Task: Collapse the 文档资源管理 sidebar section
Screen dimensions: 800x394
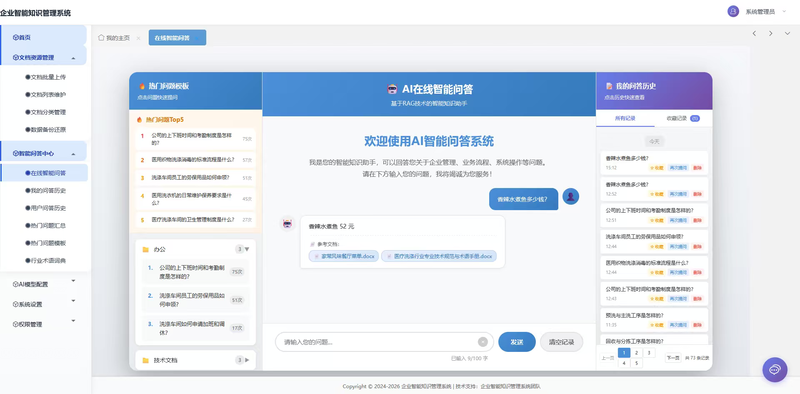Action: (73, 58)
